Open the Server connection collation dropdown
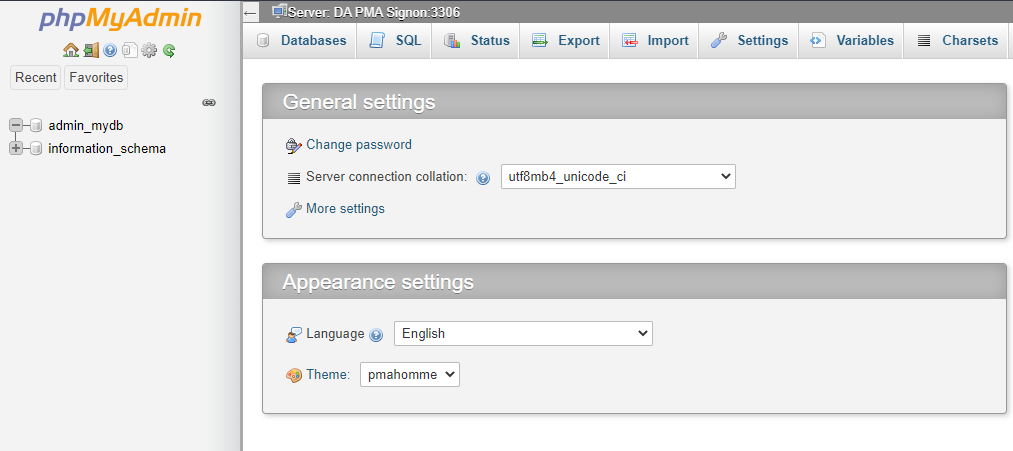This screenshot has width=1013, height=451. click(618, 176)
